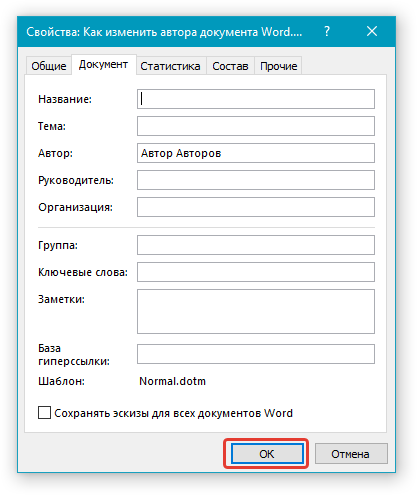Image resolution: width=417 pixels, height=495 pixels.
Task: Open the Статистика tab
Action: [170, 66]
